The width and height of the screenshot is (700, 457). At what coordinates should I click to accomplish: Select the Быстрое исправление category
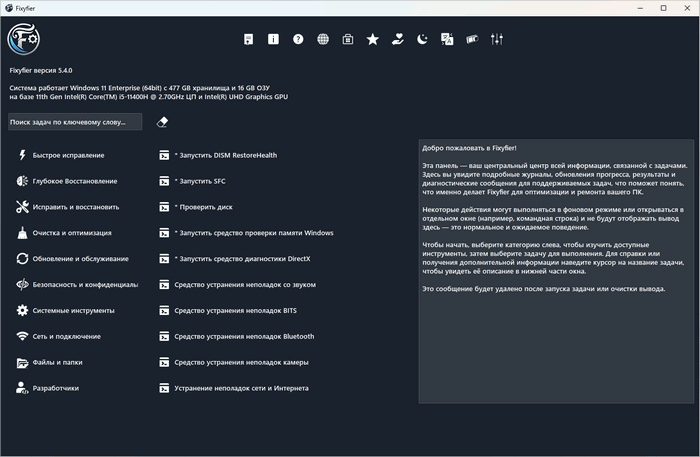point(68,155)
